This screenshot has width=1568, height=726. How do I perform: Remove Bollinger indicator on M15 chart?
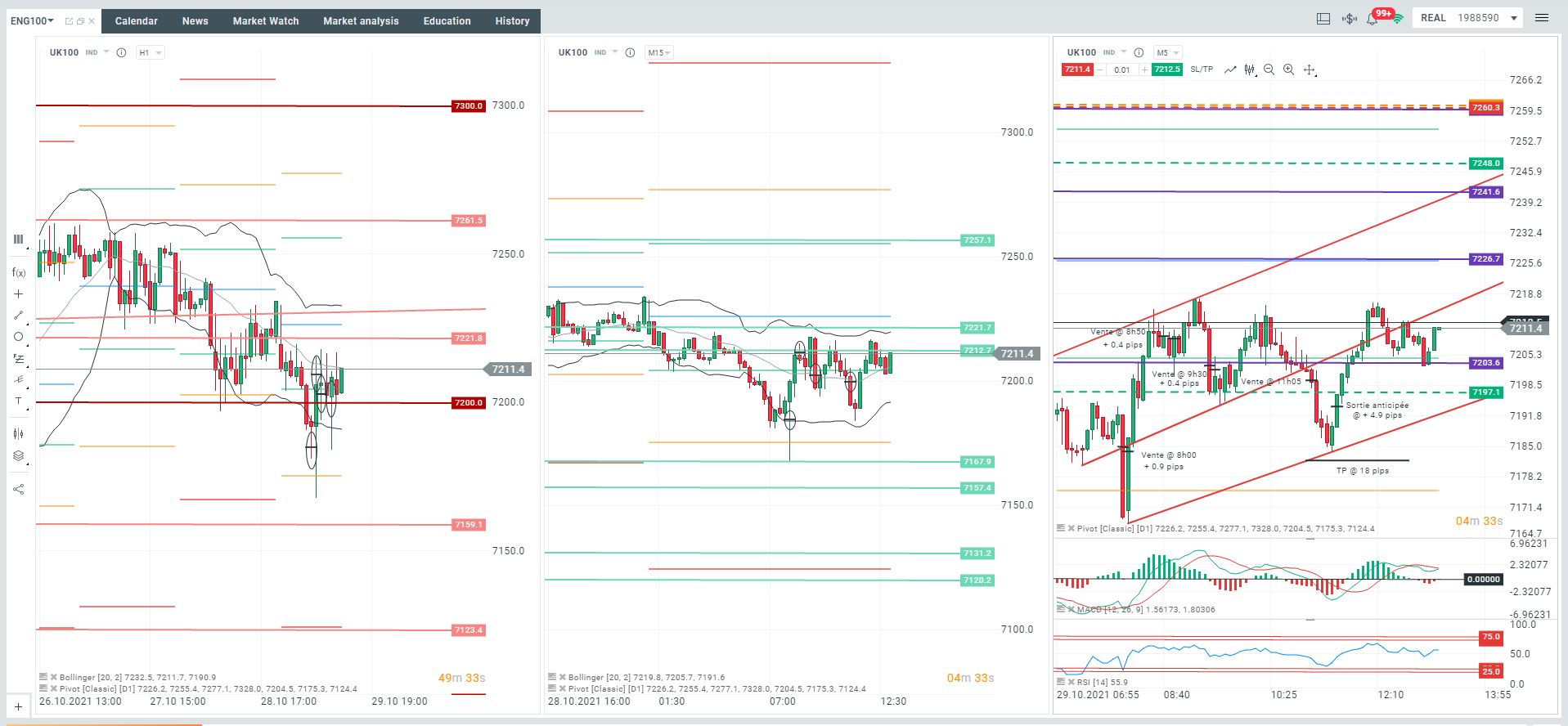click(562, 678)
